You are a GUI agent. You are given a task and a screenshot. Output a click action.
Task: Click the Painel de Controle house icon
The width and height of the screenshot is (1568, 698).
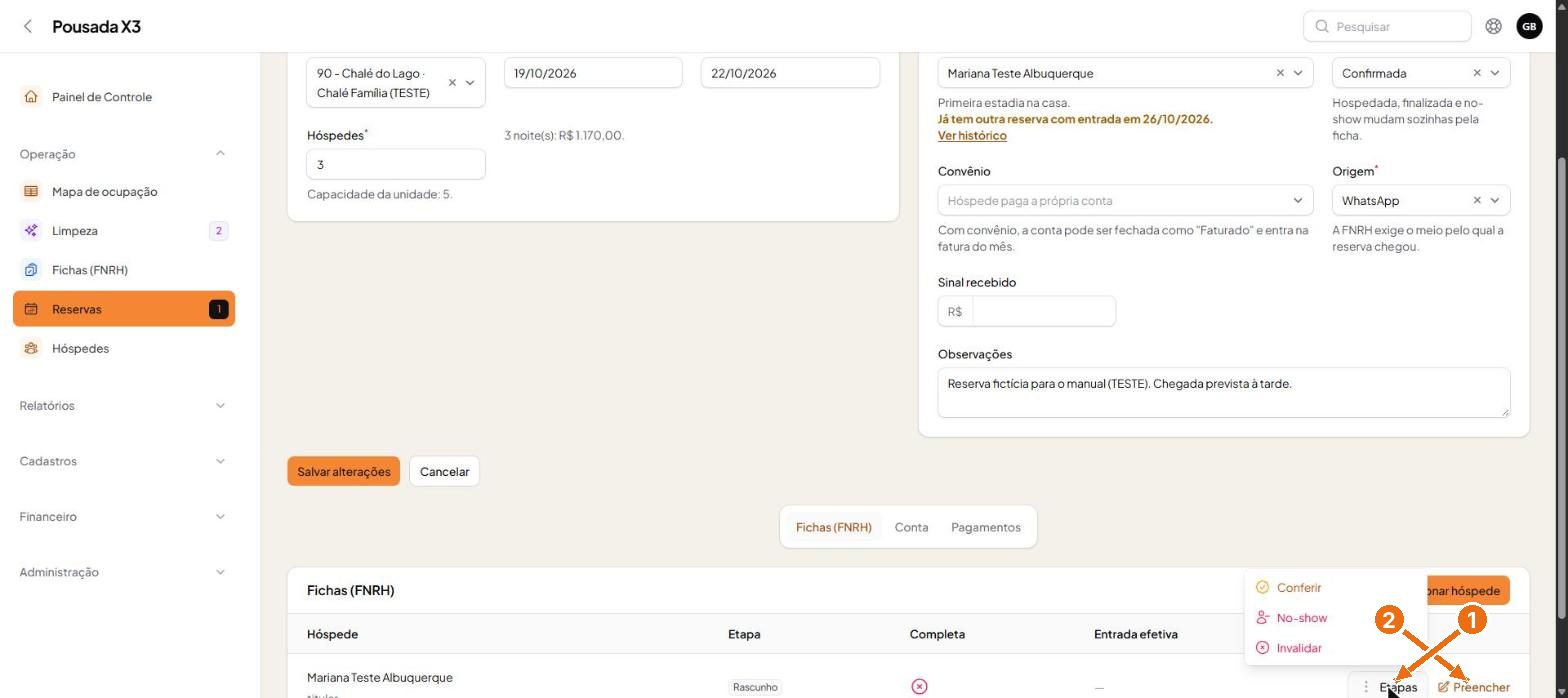[31, 97]
